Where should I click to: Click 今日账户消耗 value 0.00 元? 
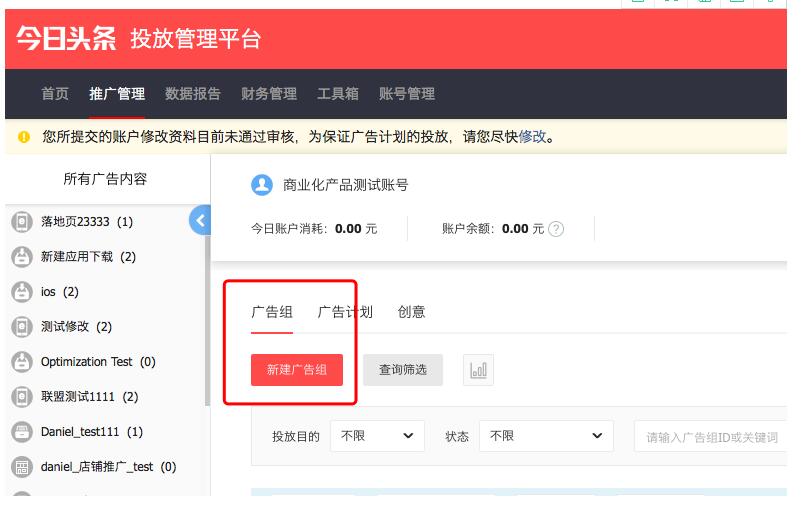pos(356,229)
